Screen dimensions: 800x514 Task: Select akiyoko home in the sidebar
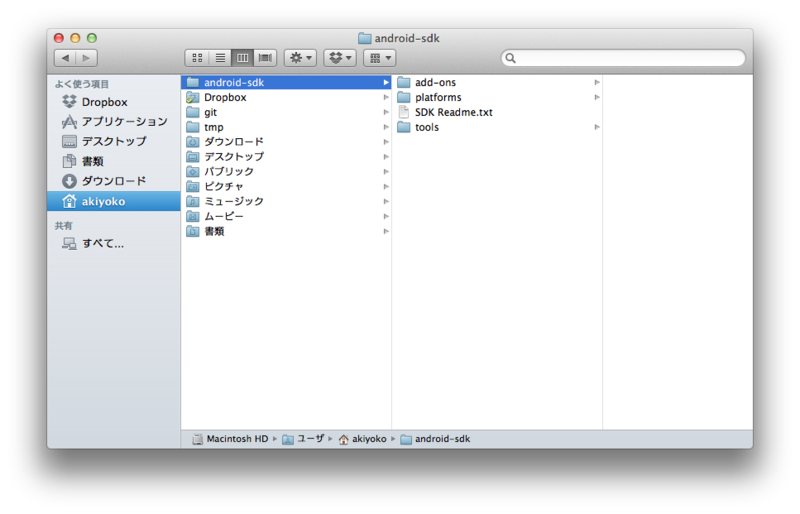pyautogui.click(x=113, y=201)
